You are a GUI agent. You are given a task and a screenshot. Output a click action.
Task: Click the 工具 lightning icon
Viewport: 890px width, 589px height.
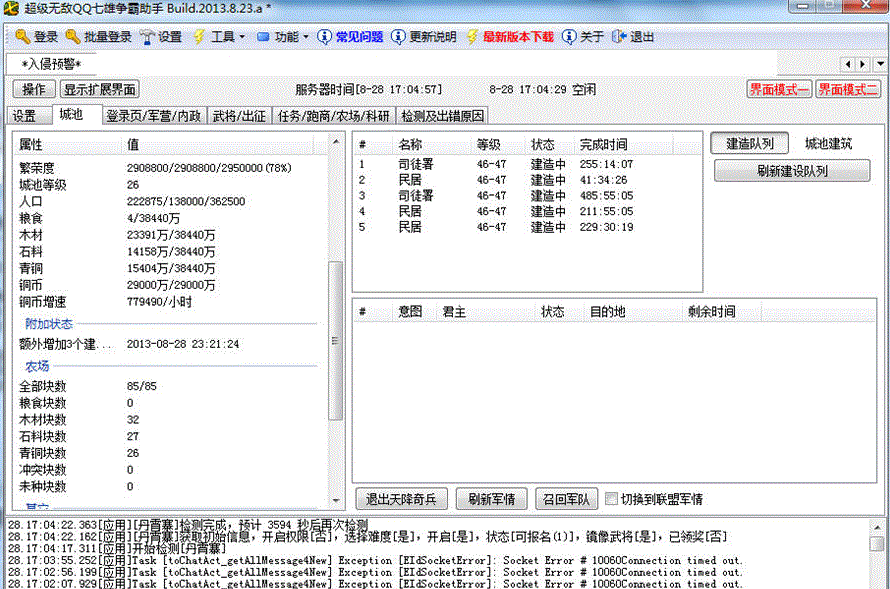point(199,37)
